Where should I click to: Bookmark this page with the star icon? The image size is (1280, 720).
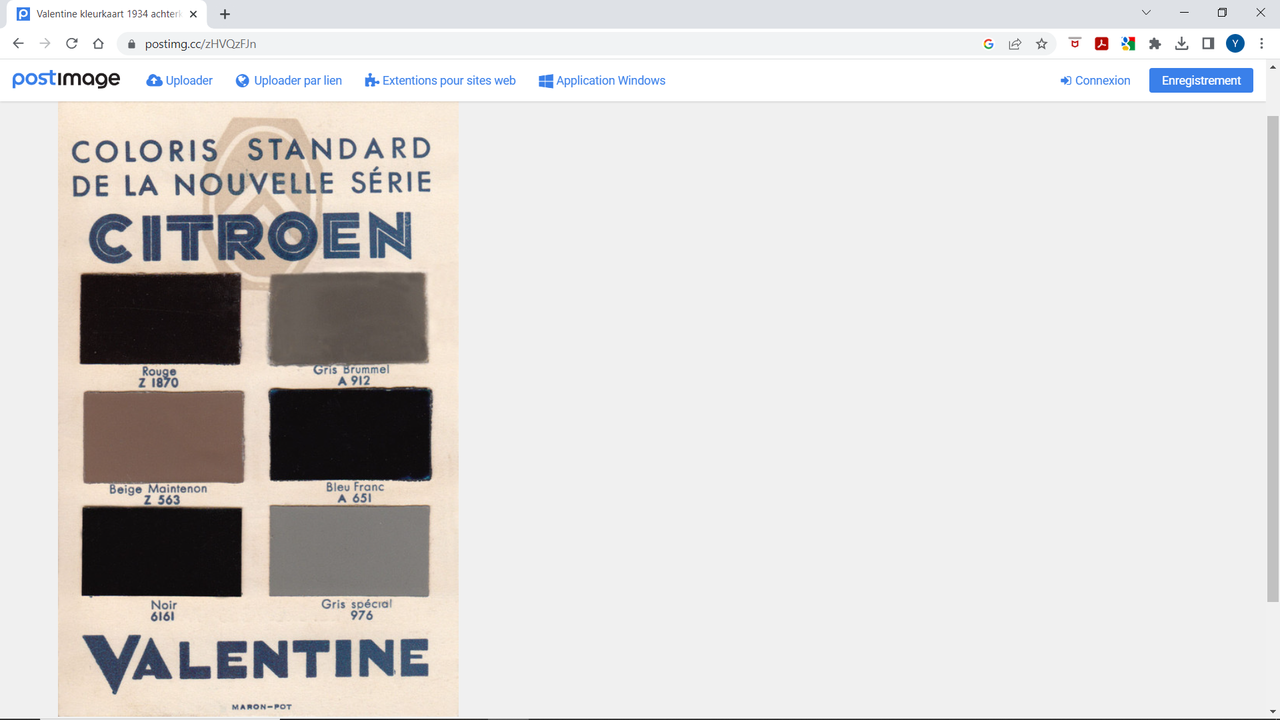[x=1042, y=44]
